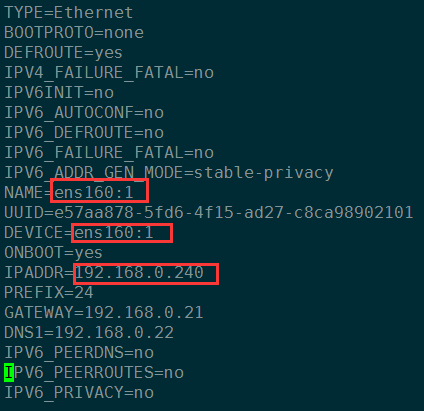The image size is (424, 411).
Task: Click IPV6_FAILURE_FATAL=no text
Action: [109, 153]
